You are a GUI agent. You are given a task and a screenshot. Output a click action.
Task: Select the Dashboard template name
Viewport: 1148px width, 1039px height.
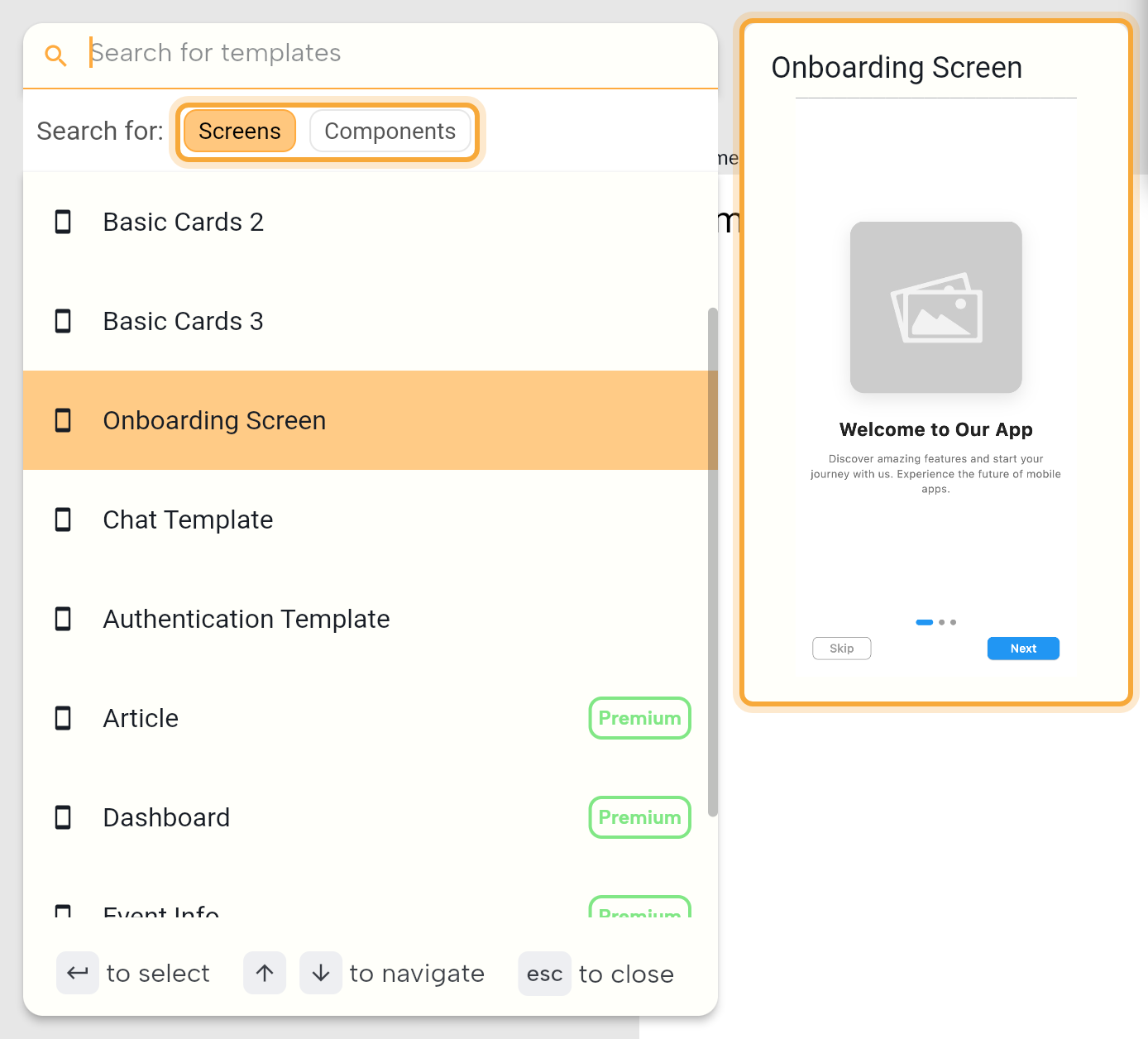(x=166, y=817)
